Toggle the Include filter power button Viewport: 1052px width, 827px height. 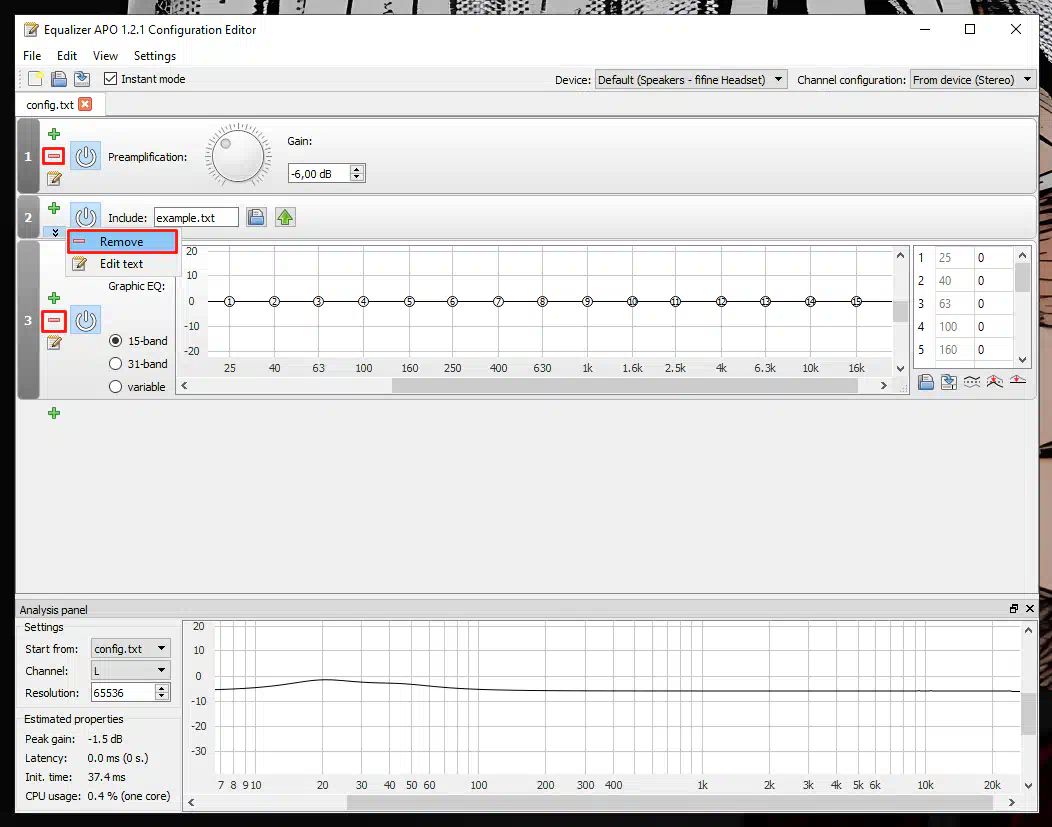[x=86, y=215]
